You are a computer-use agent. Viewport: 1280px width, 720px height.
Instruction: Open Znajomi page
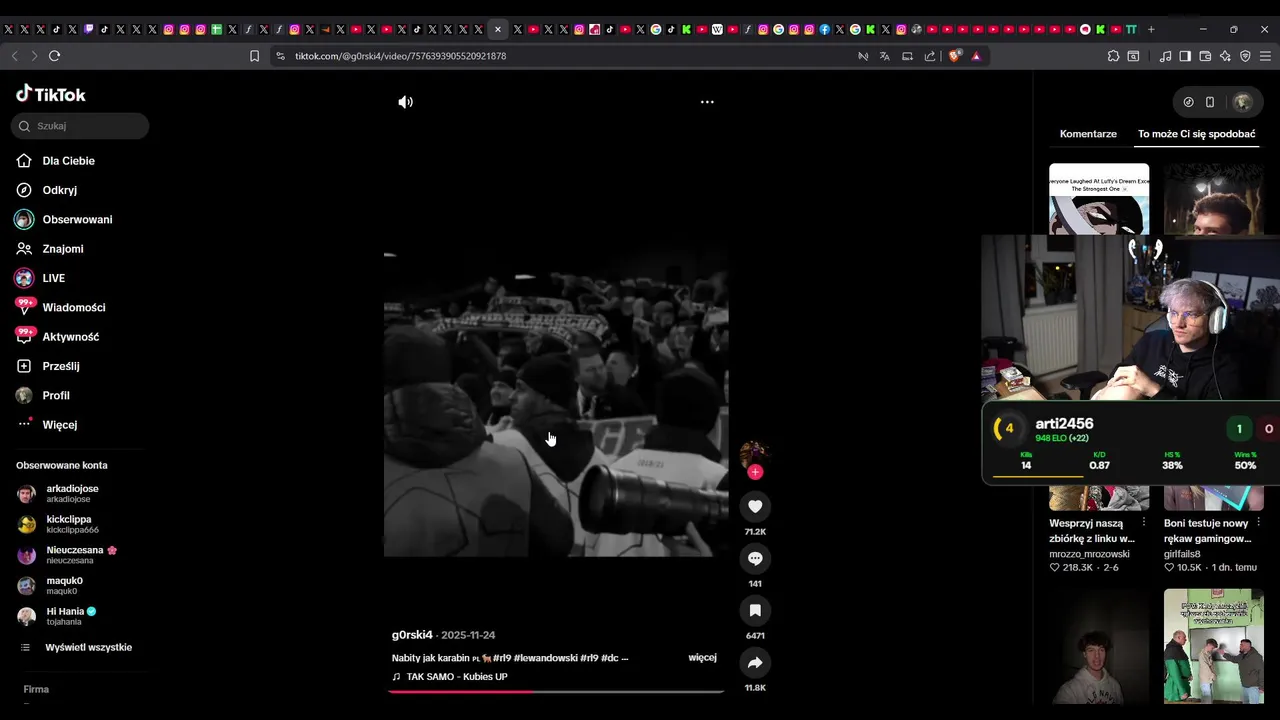pyautogui.click(x=63, y=249)
